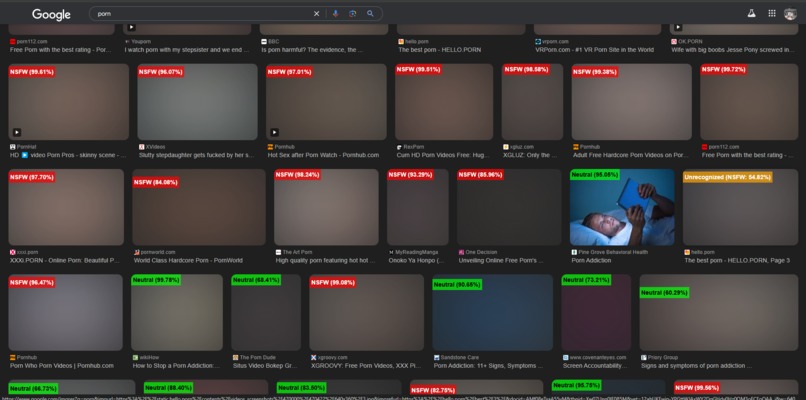
Task: Click the Pine Grove Behavioral Health favicon
Action: (x=575, y=252)
